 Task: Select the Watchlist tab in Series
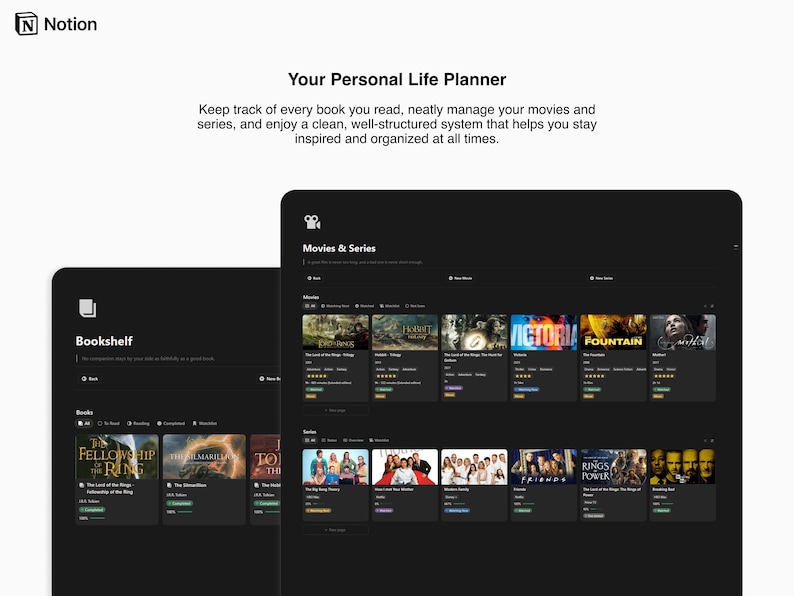[379, 440]
